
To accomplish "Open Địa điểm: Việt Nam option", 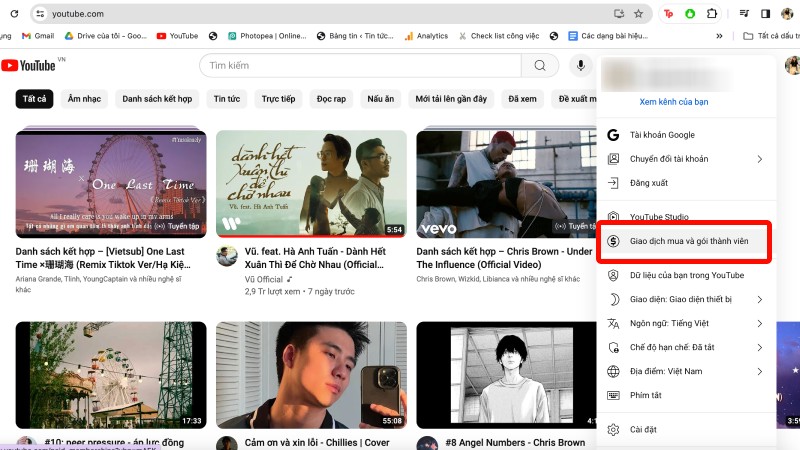I will coord(686,371).
